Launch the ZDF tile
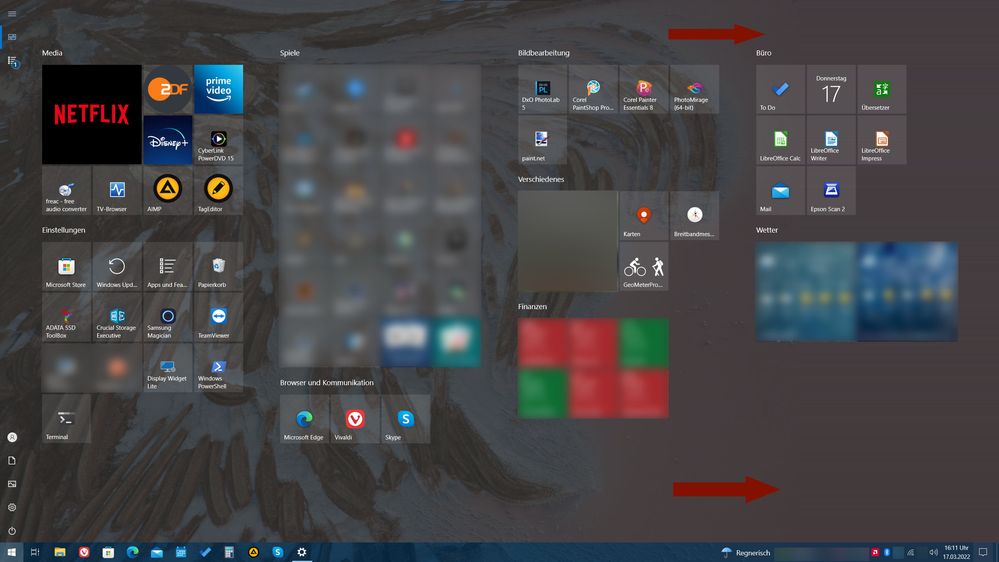 [168, 89]
